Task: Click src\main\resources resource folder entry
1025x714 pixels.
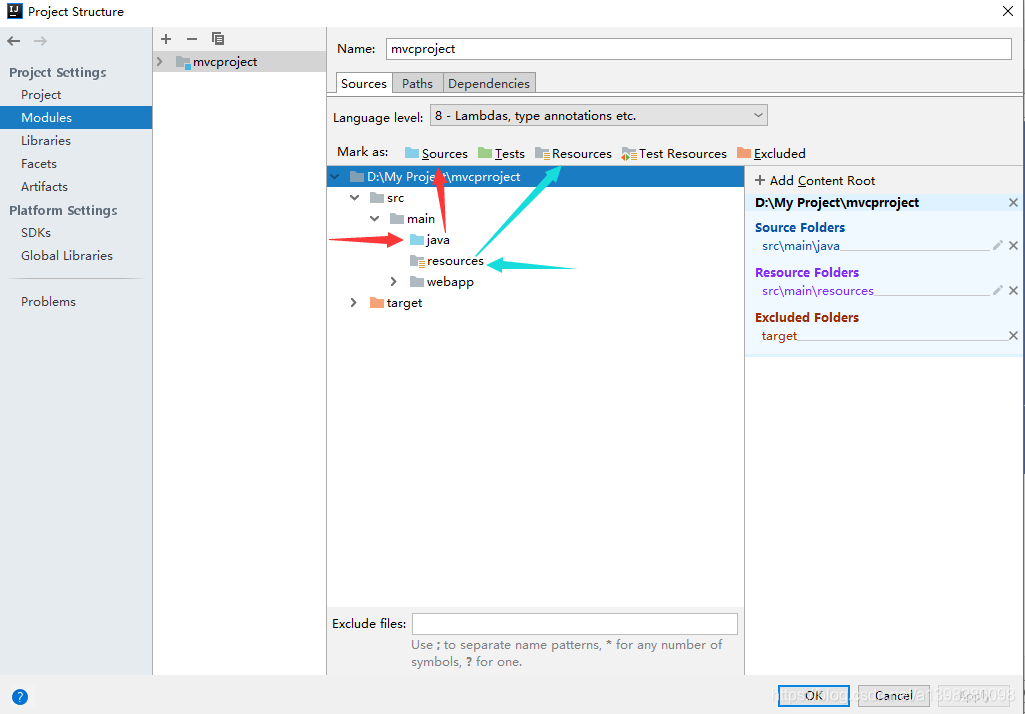Action: (x=818, y=291)
